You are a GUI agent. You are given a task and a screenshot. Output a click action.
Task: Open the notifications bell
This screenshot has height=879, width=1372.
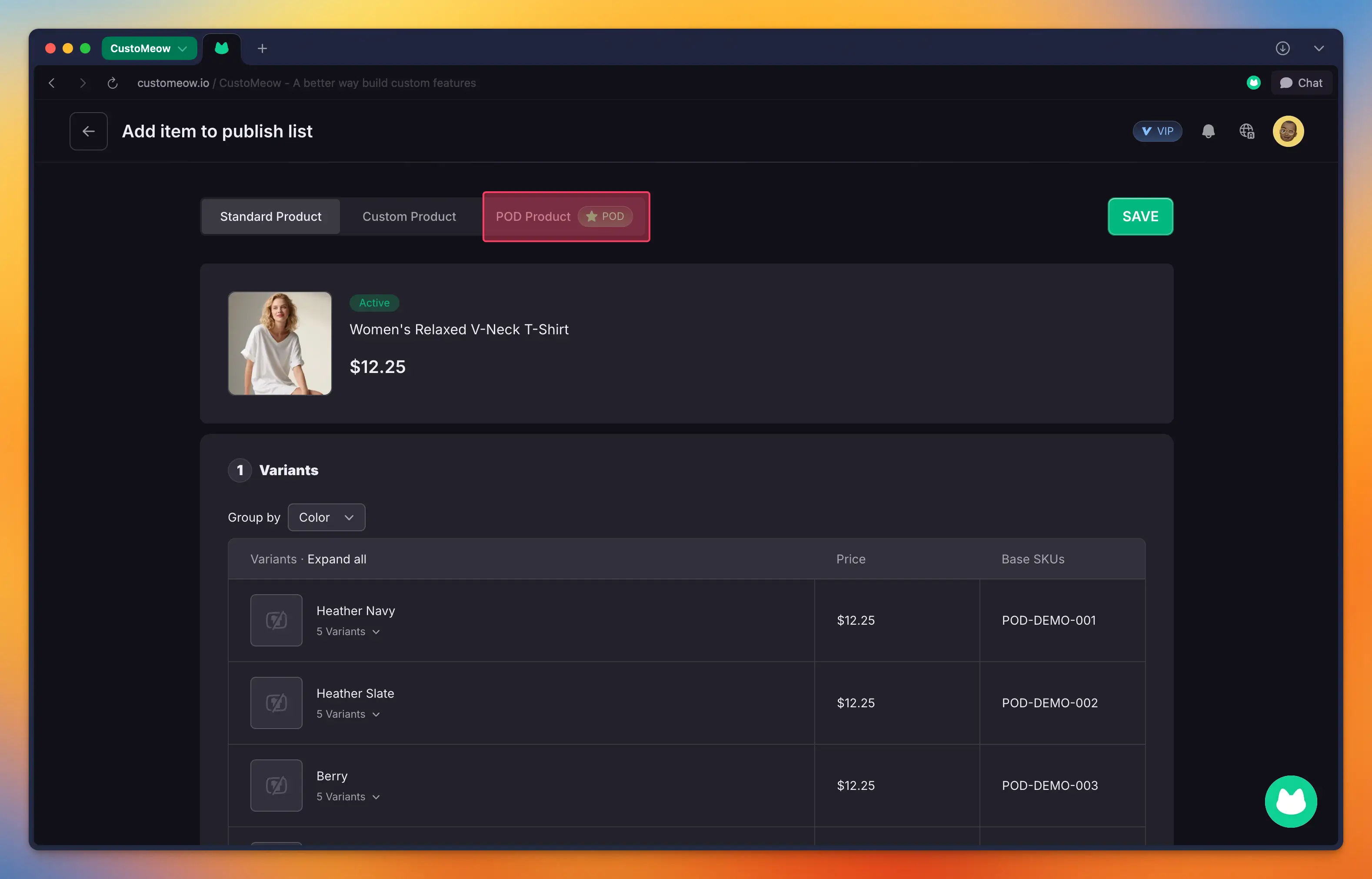1208,131
